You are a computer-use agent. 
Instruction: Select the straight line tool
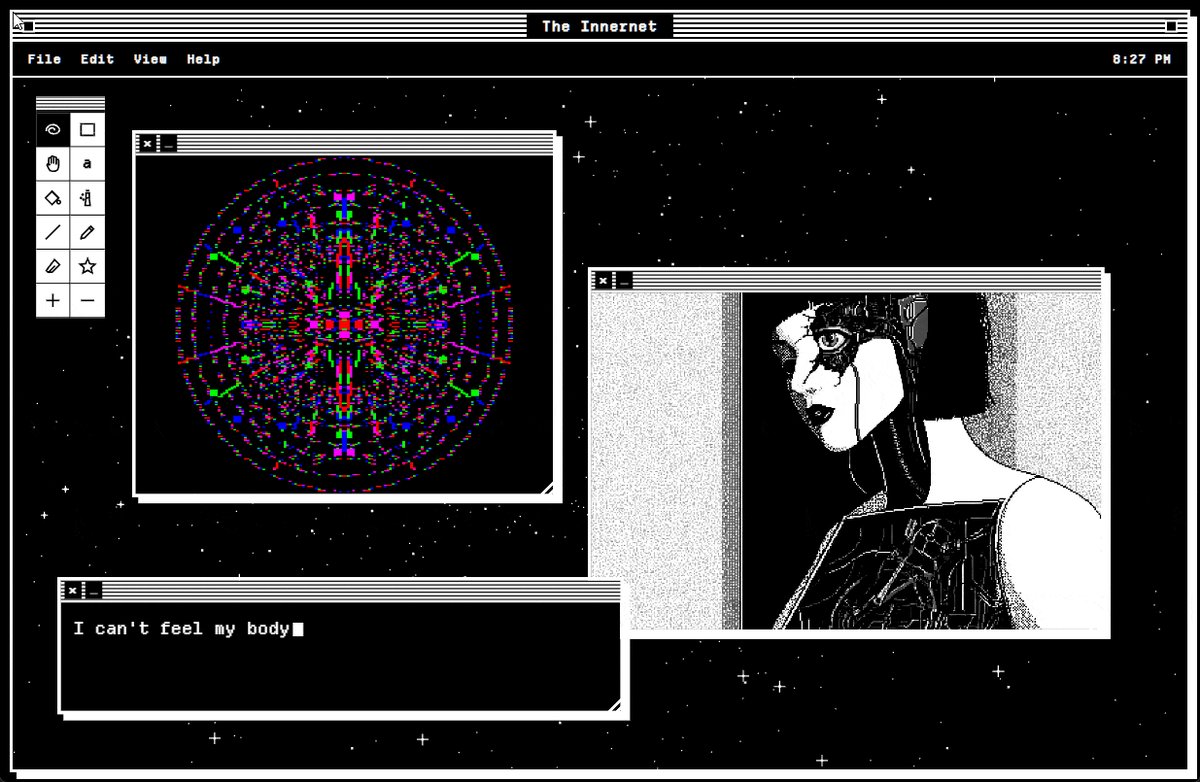pos(53,232)
